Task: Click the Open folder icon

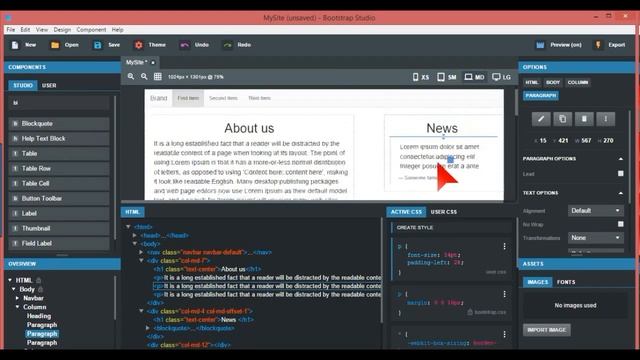Action: click(x=55, y=45)
